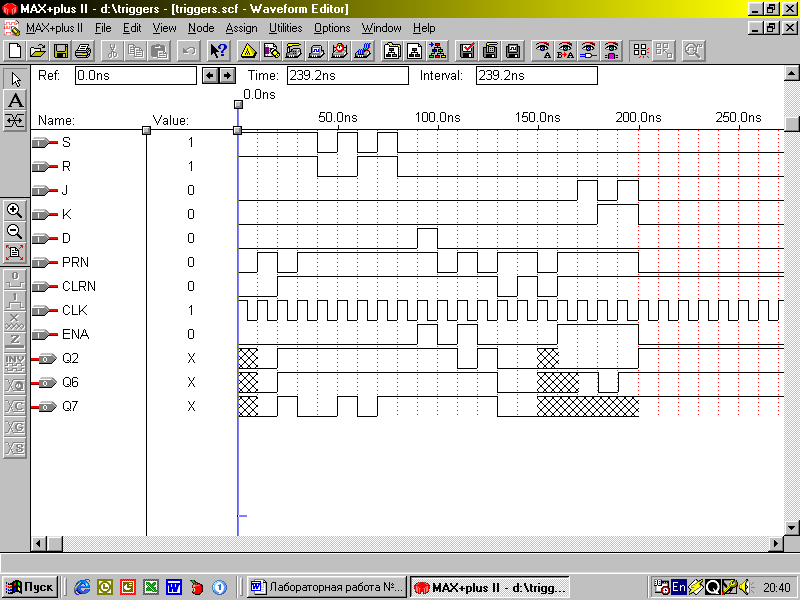Switch to Лабораторная работа taskbar window

(x=325, y=587)
